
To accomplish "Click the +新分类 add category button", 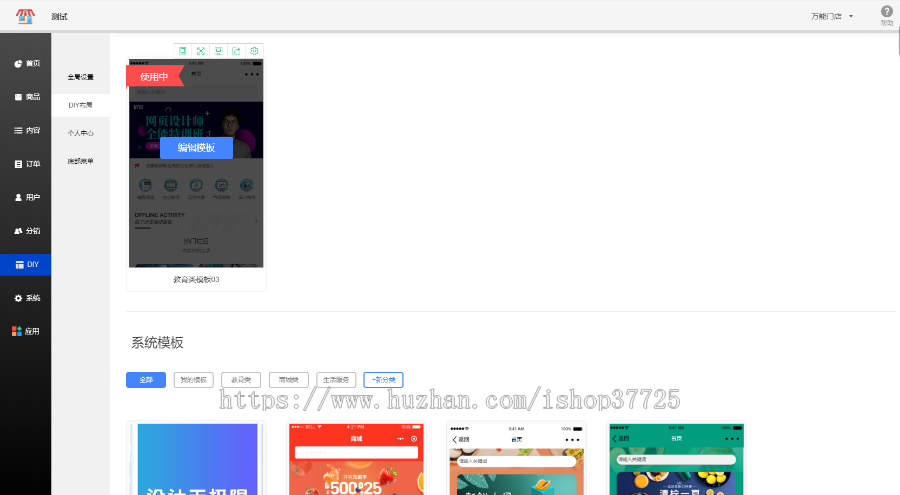I will 383,380.
